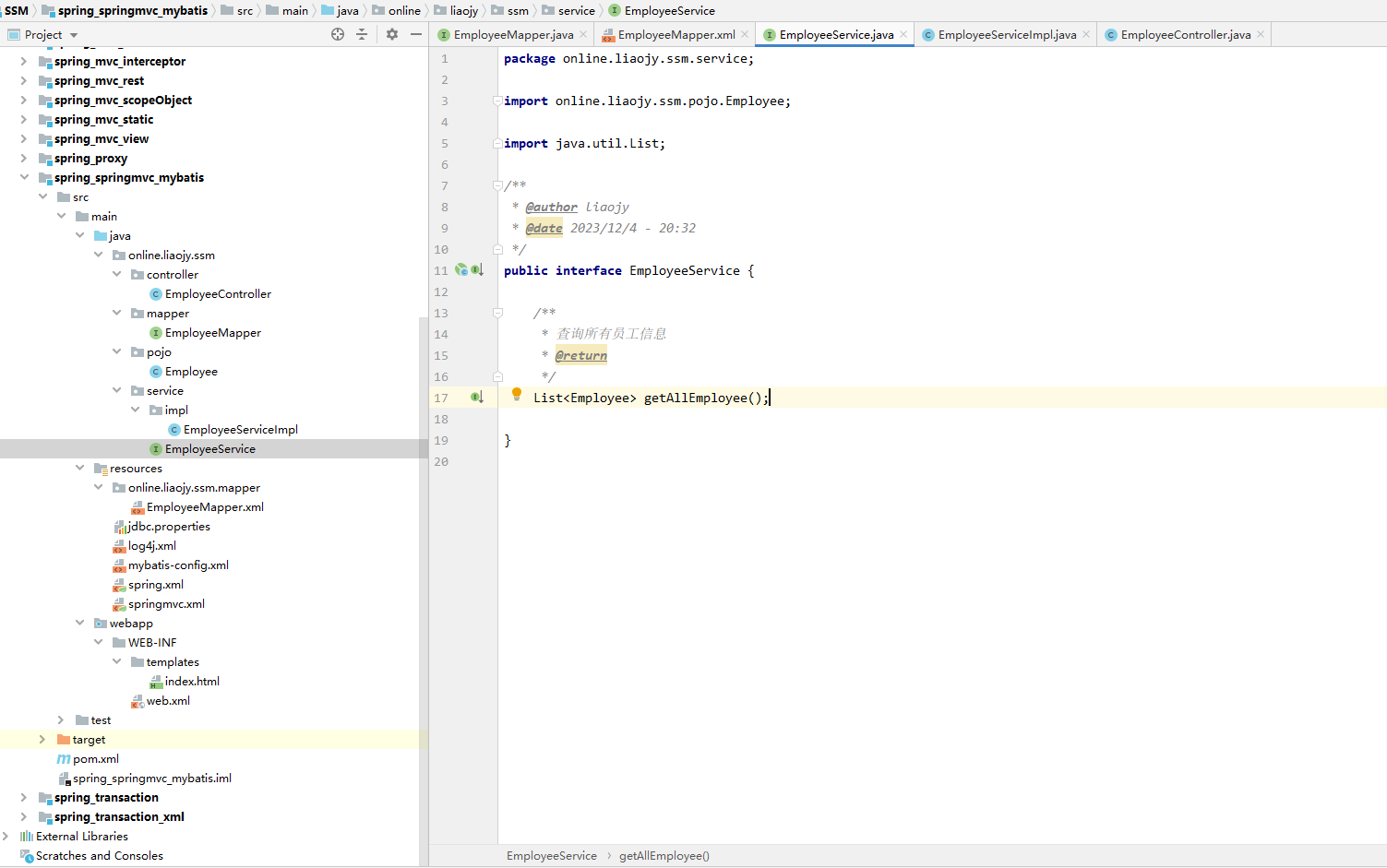Open springmvc.xml configuration file
The height and width of the screenshot is (868, 1387).
click(166, 604)
